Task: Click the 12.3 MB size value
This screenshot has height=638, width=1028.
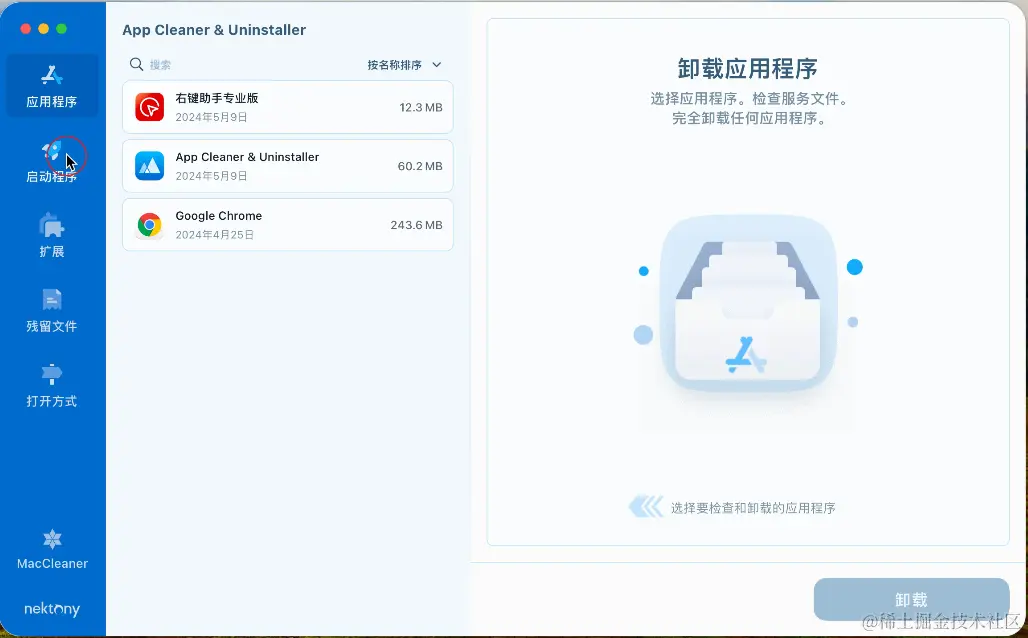Action: click(421, 108)
